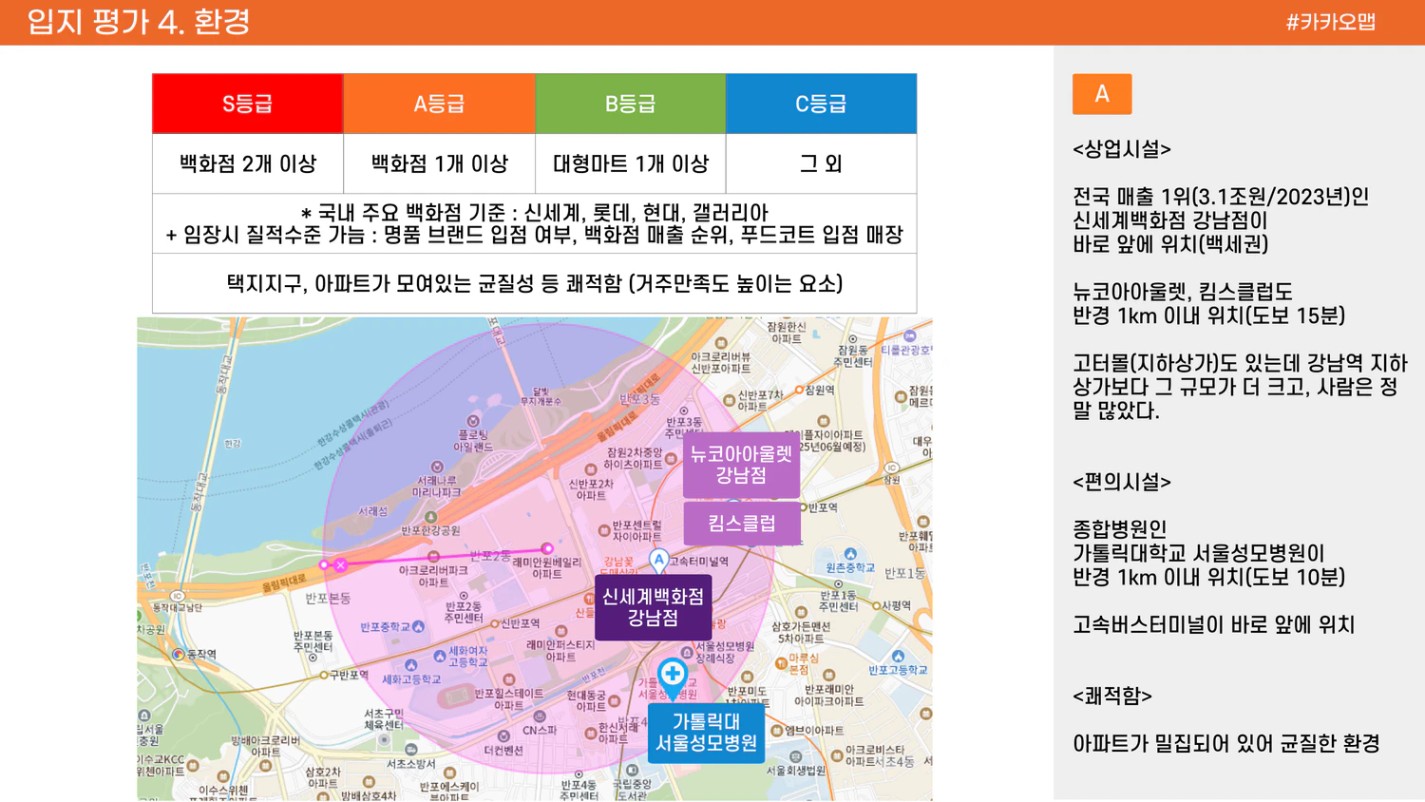Click the '<상업시설>' heading
Image resolution: width=1425 pixels, height=802 pixels.
[x=1122, y=149]
